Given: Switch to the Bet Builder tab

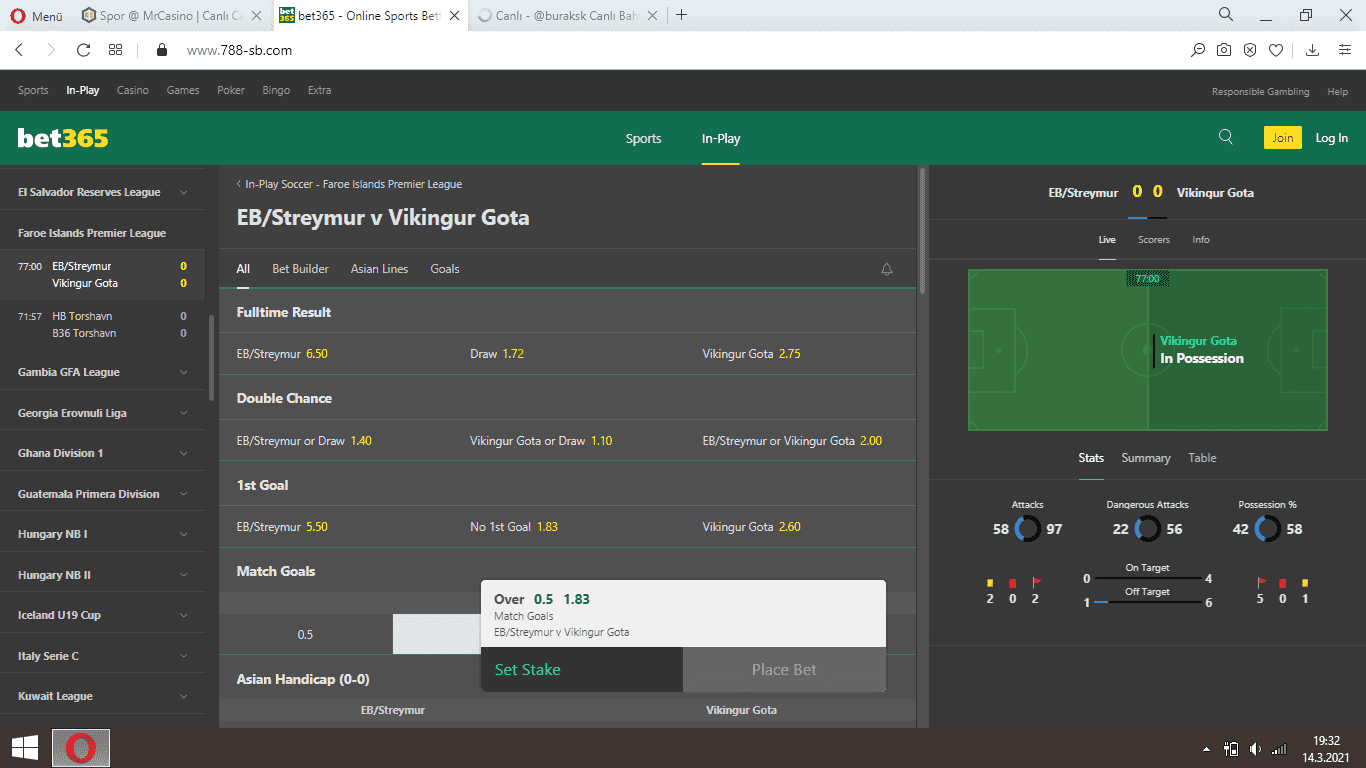Looking at the screenshot, I should [x=301, y=269].
